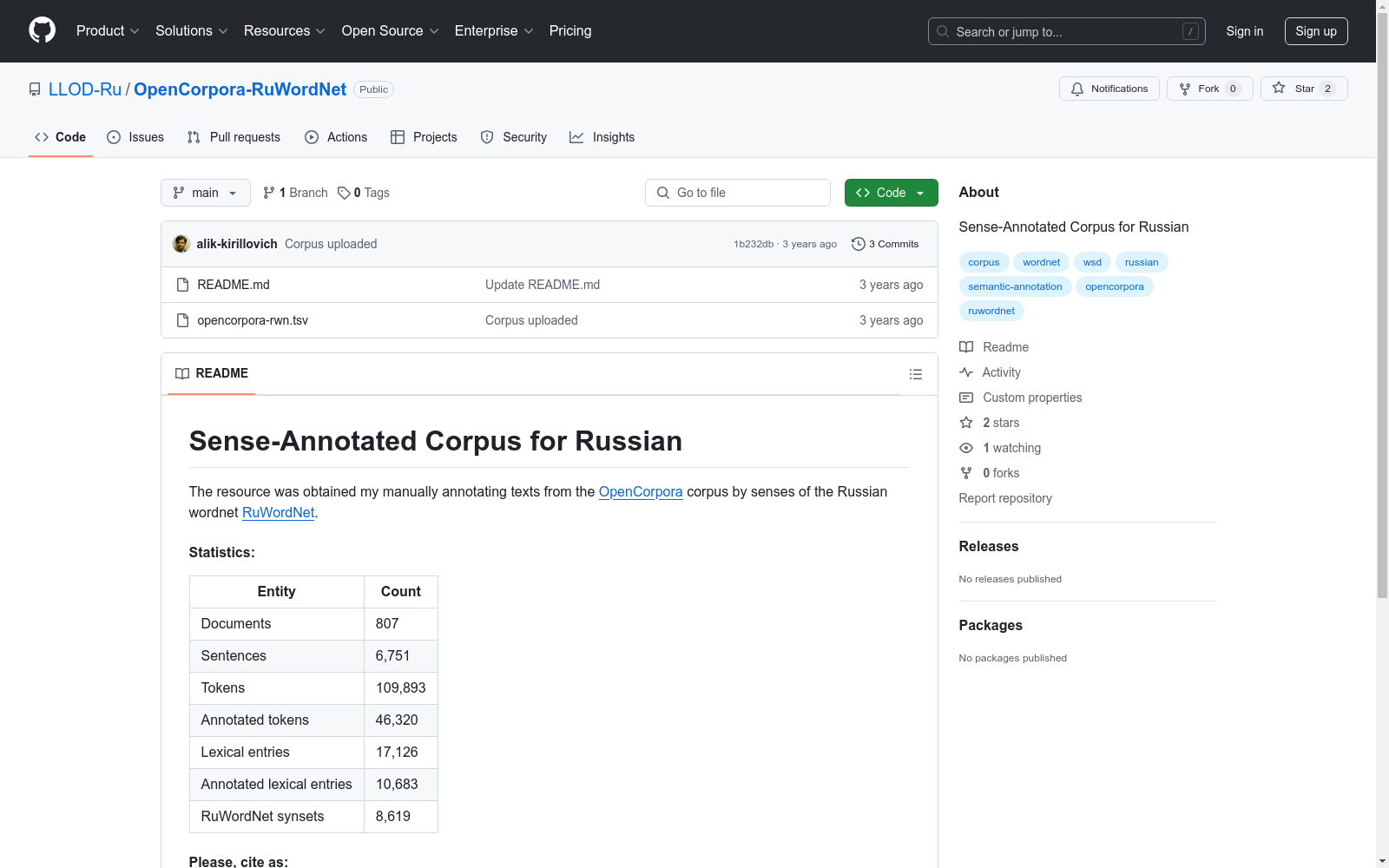
Task: Click the Report repository link
Action: (1005, 498)
